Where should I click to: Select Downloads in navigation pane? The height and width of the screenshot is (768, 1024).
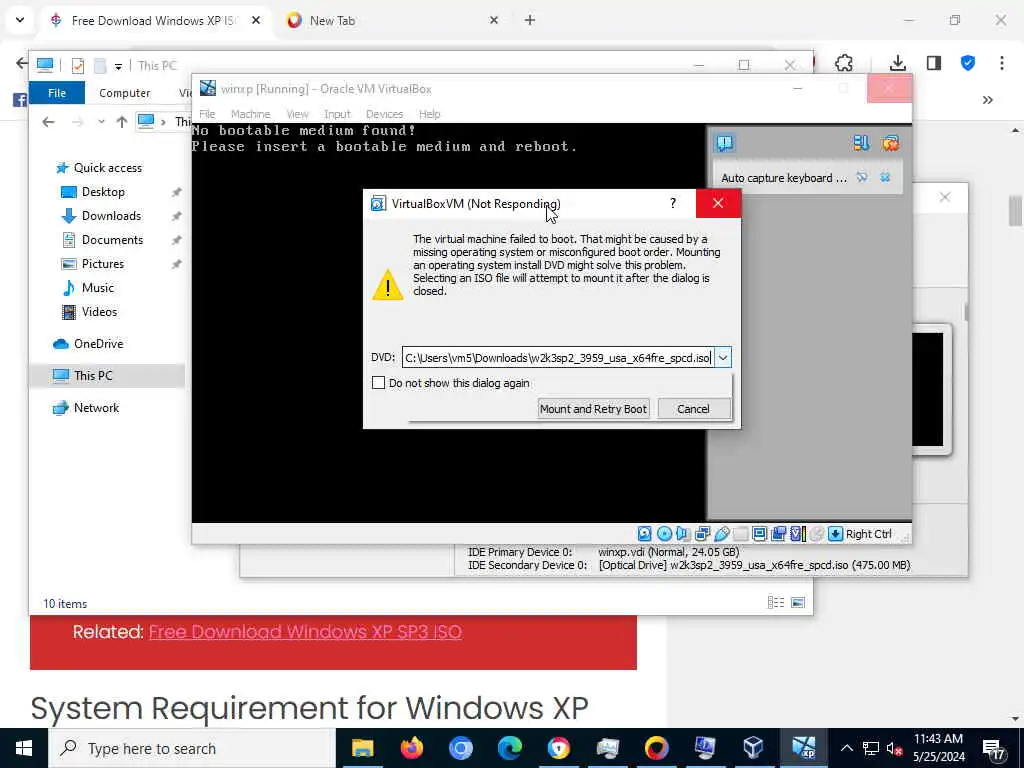tap(111, 216)
